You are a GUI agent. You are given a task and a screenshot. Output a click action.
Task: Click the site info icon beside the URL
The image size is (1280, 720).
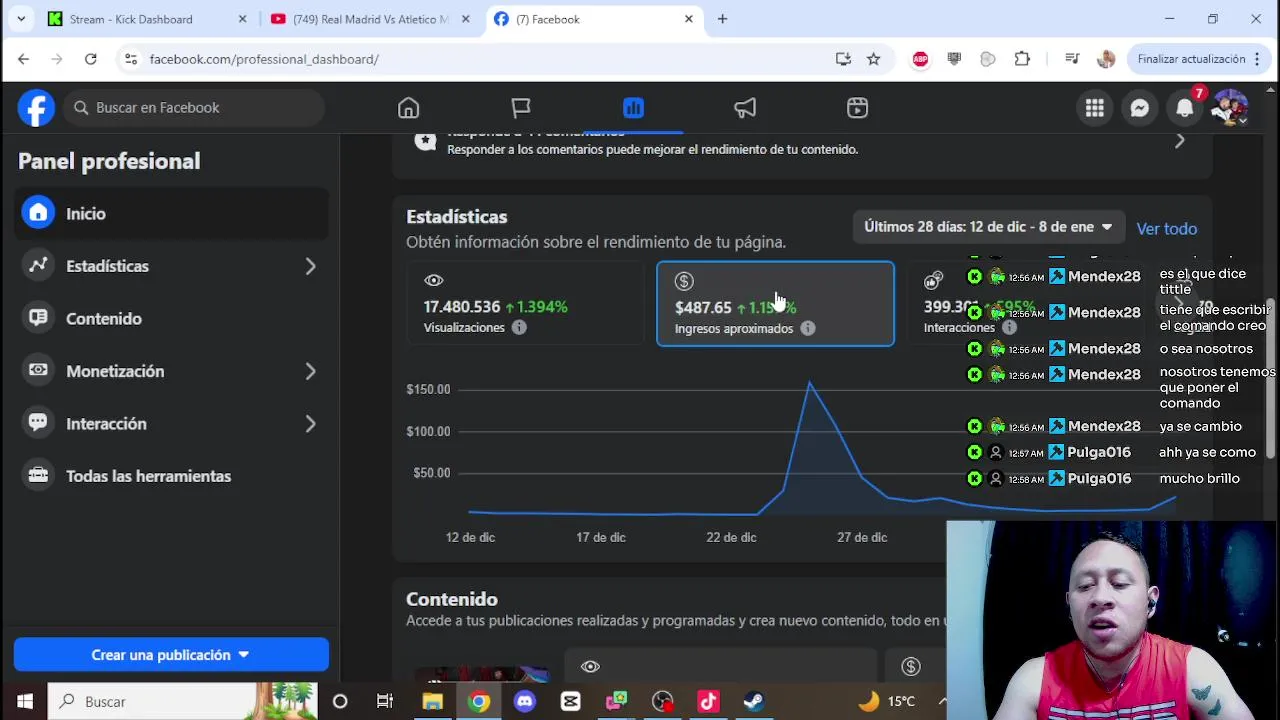coord(131,59)
